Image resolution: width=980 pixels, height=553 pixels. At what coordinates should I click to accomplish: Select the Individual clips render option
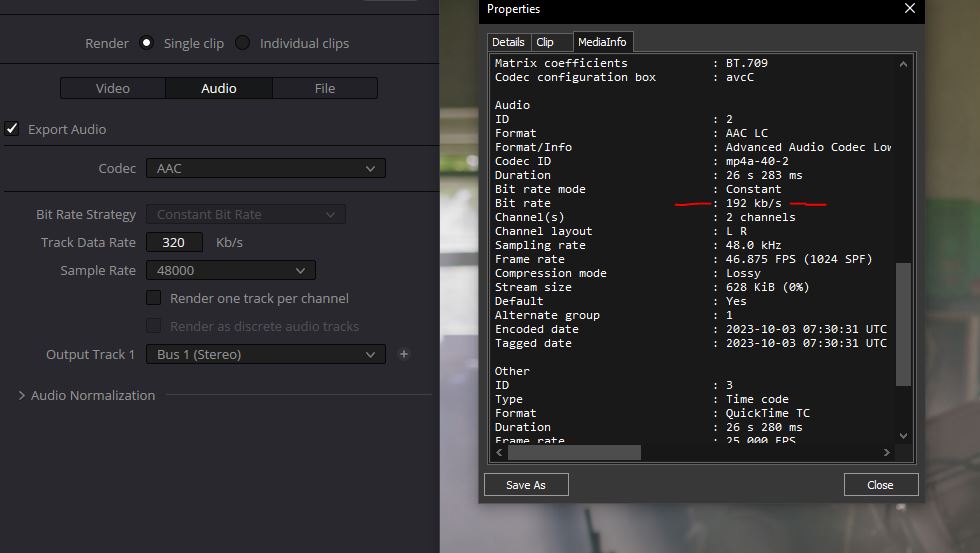coord(242,43)
